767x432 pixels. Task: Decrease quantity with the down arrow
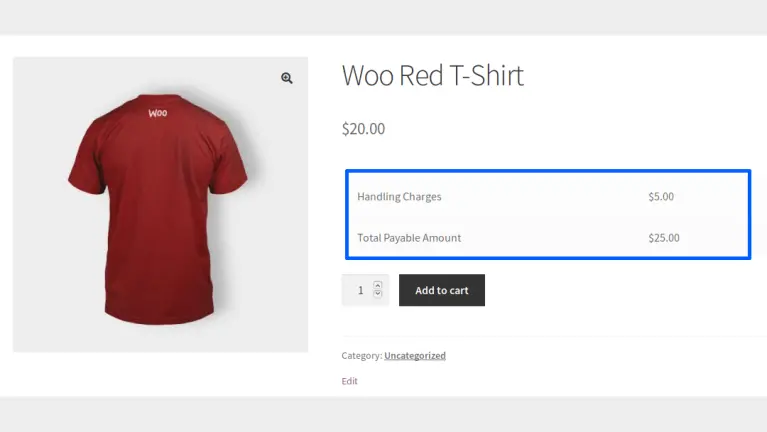coord(378,294)
